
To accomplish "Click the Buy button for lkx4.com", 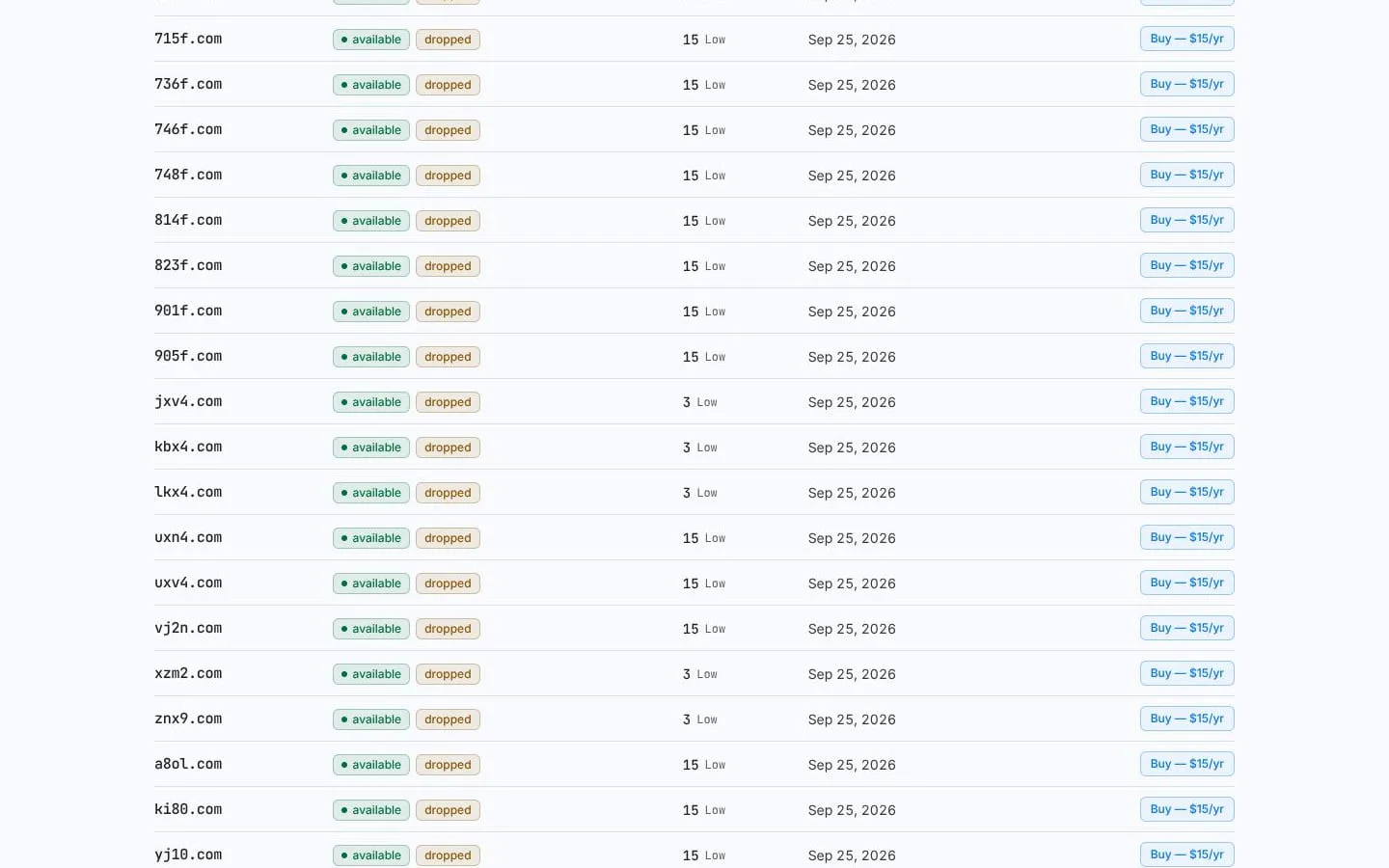I will click(x=1186, y=492).
